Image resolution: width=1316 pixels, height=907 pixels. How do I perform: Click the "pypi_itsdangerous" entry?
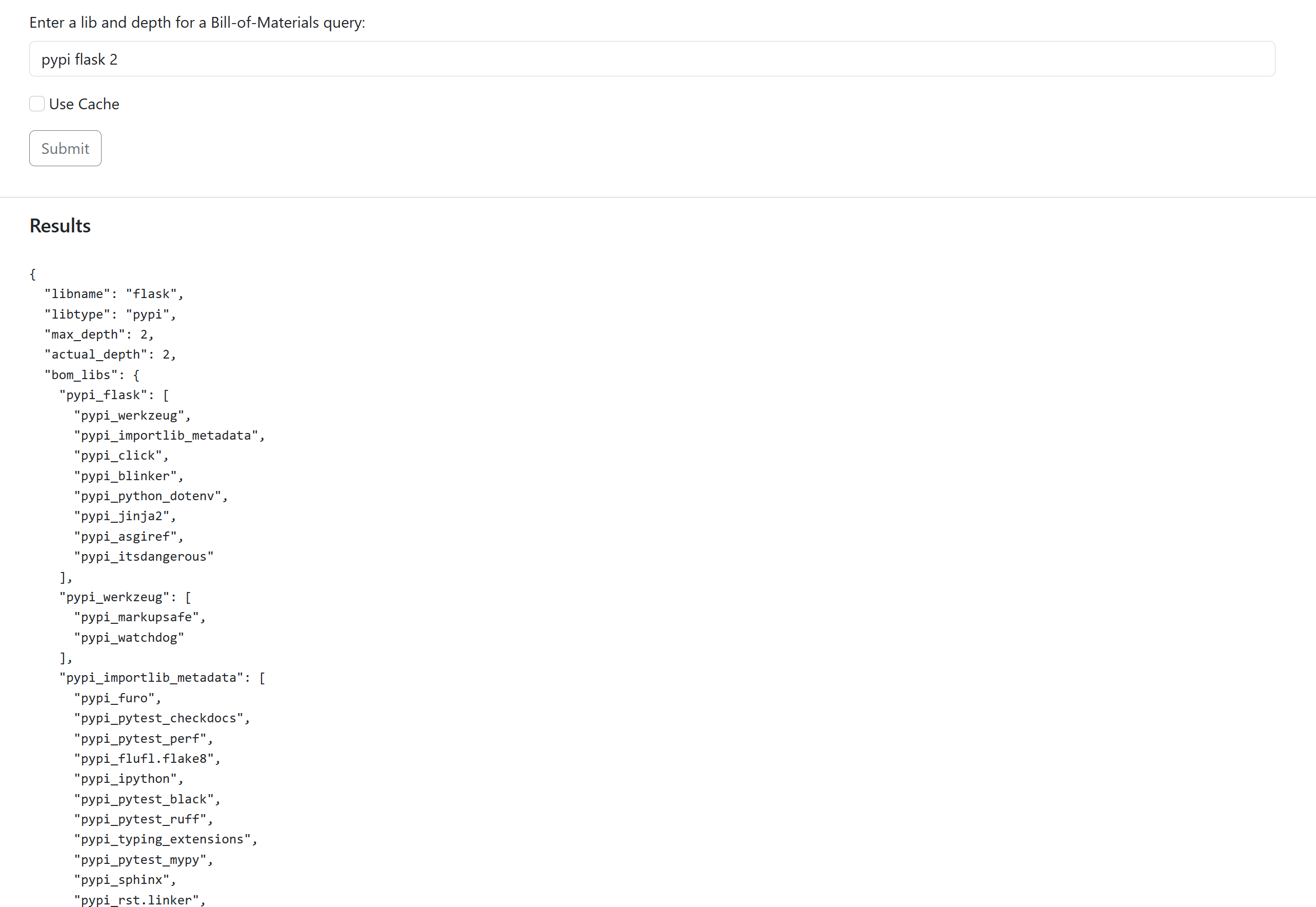pos(144,557)
